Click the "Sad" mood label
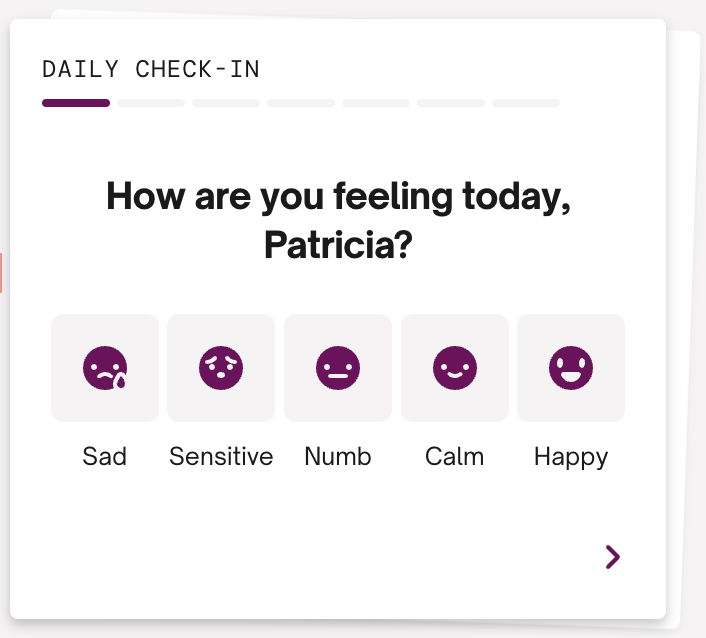 tap(105, 457)
